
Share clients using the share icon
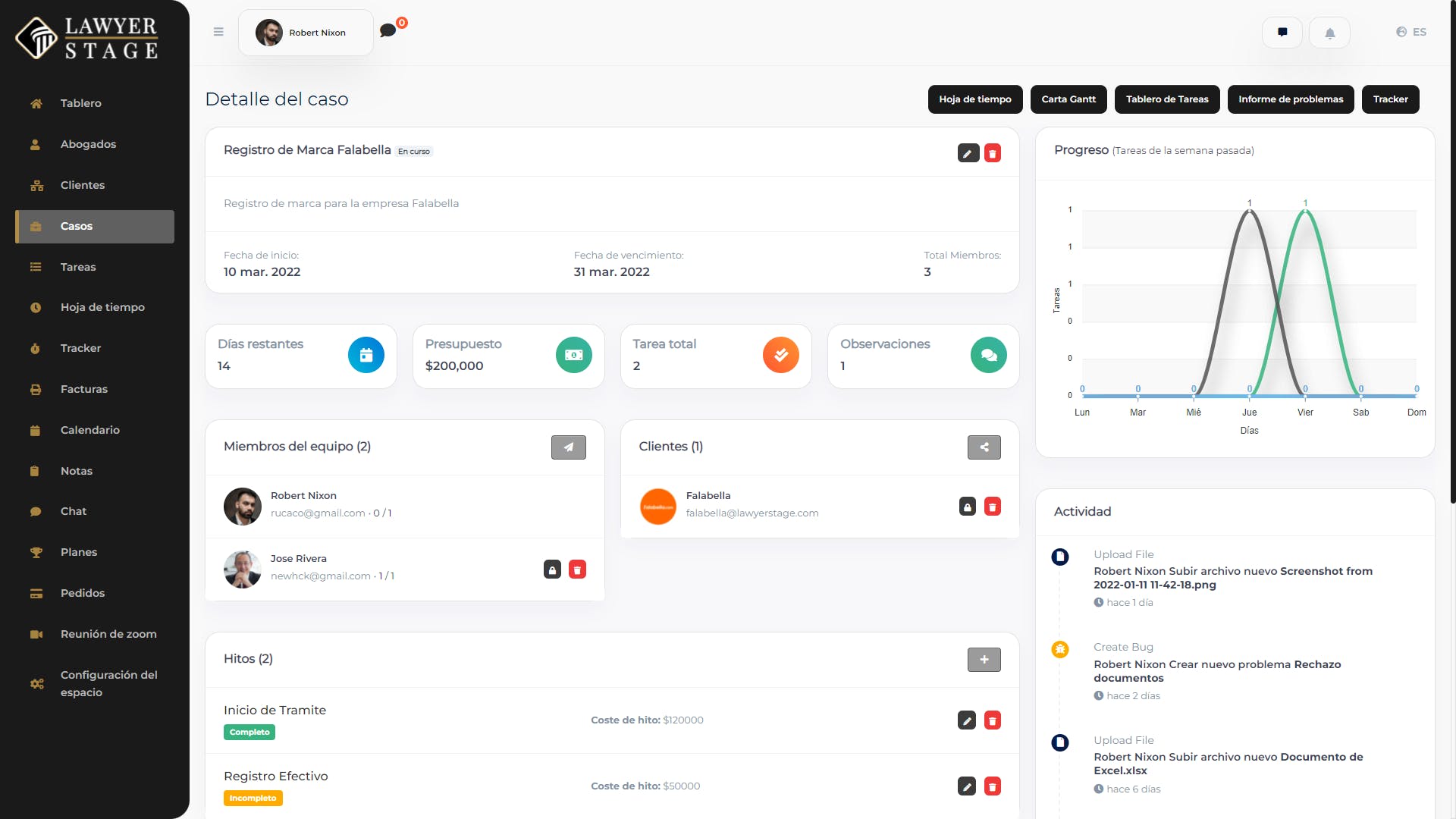tap(984, 447)
